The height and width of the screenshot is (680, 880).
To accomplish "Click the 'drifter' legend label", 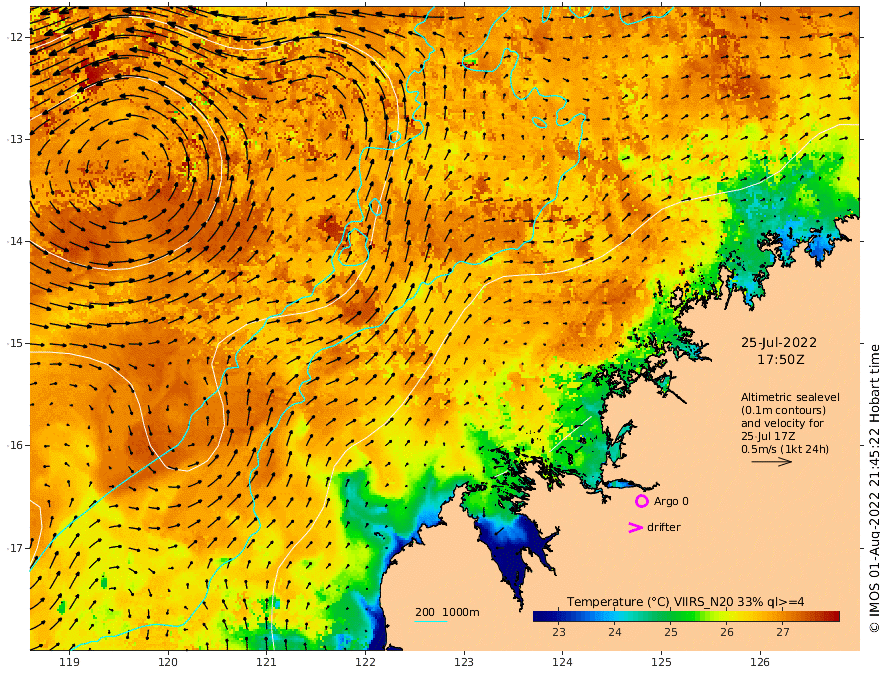I will coord(663,527).
